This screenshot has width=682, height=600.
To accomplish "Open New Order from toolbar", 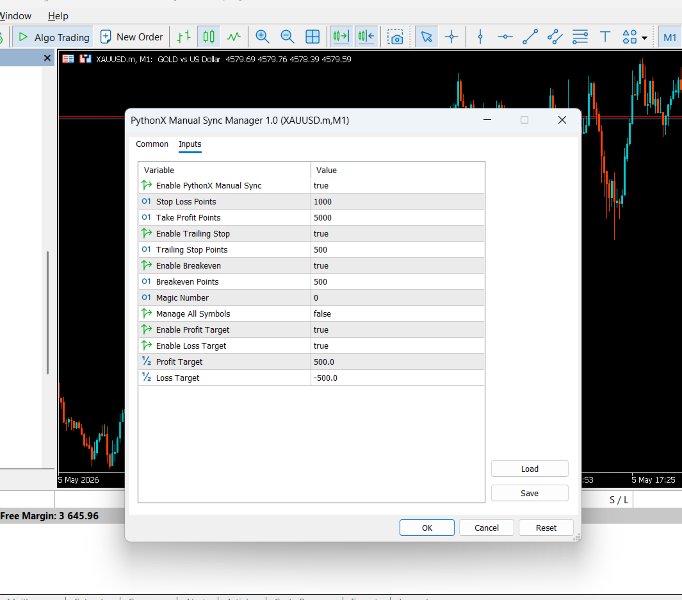I will point(131,37).
